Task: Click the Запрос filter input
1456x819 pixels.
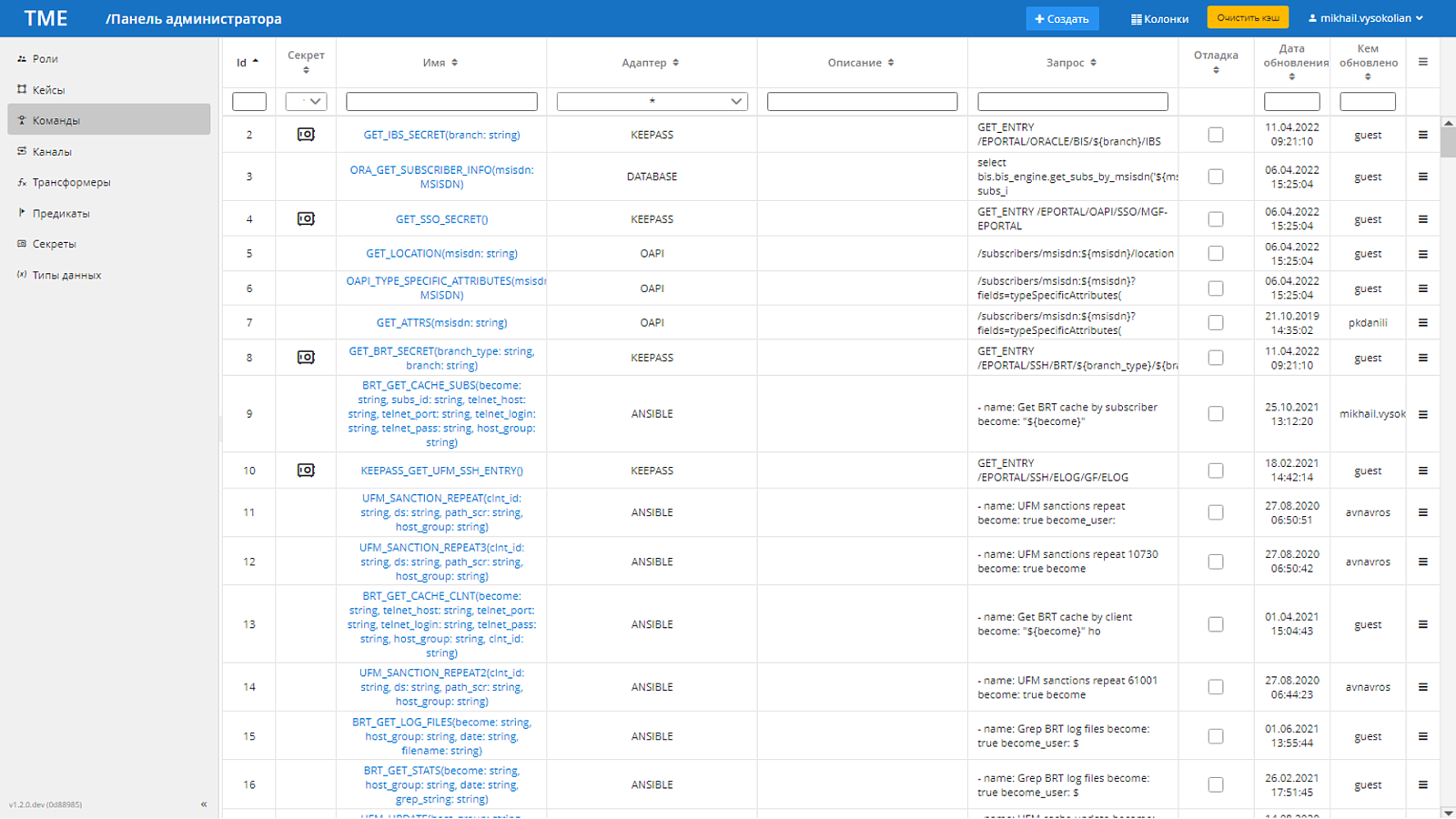Action: tap(1073, 102)
